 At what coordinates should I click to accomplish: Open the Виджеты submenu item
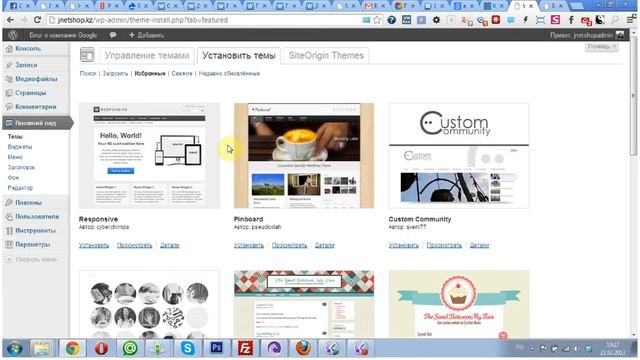click(x=20, y=147)
